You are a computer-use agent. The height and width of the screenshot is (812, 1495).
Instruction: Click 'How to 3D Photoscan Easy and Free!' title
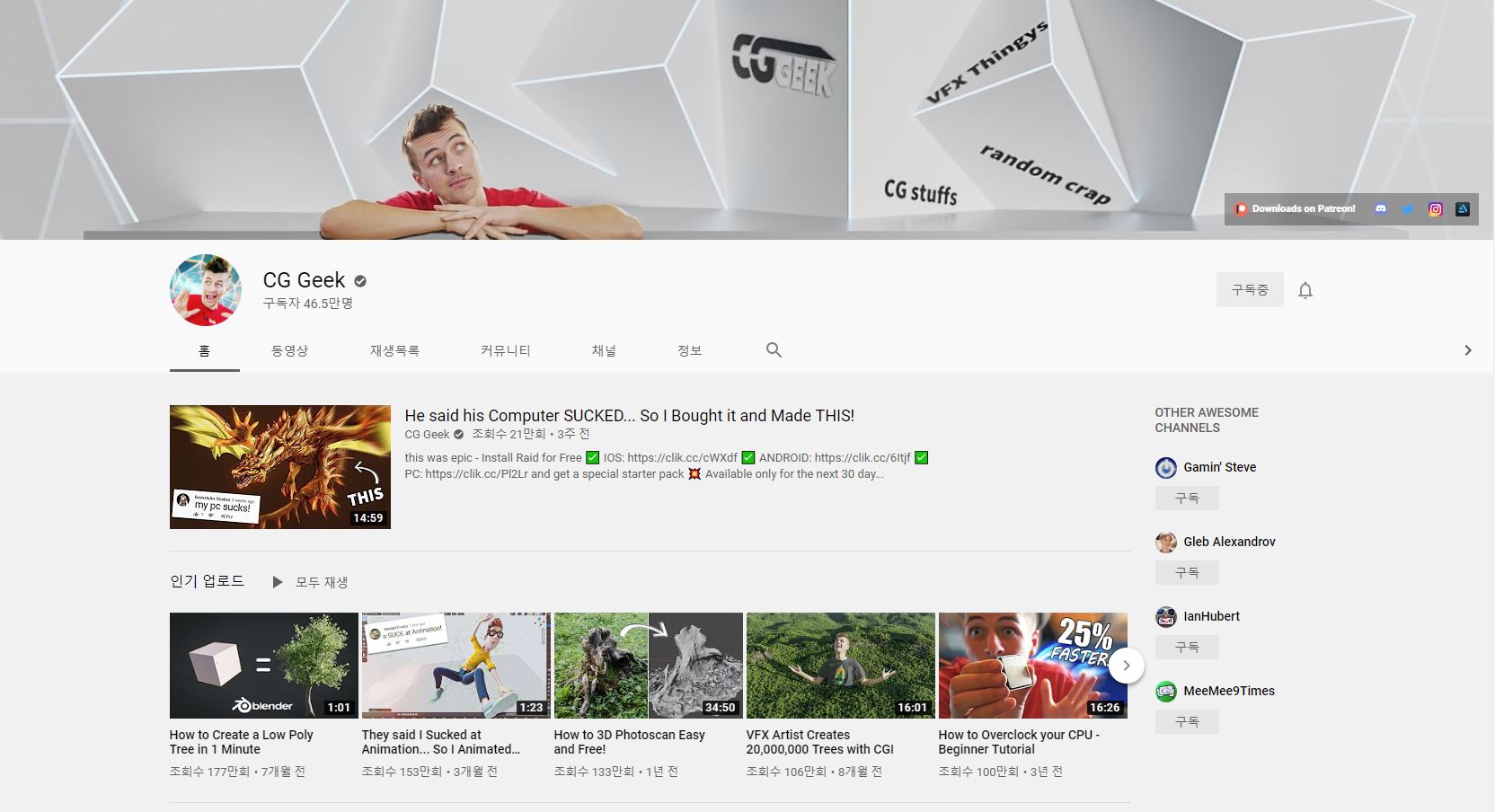point(630,742)
